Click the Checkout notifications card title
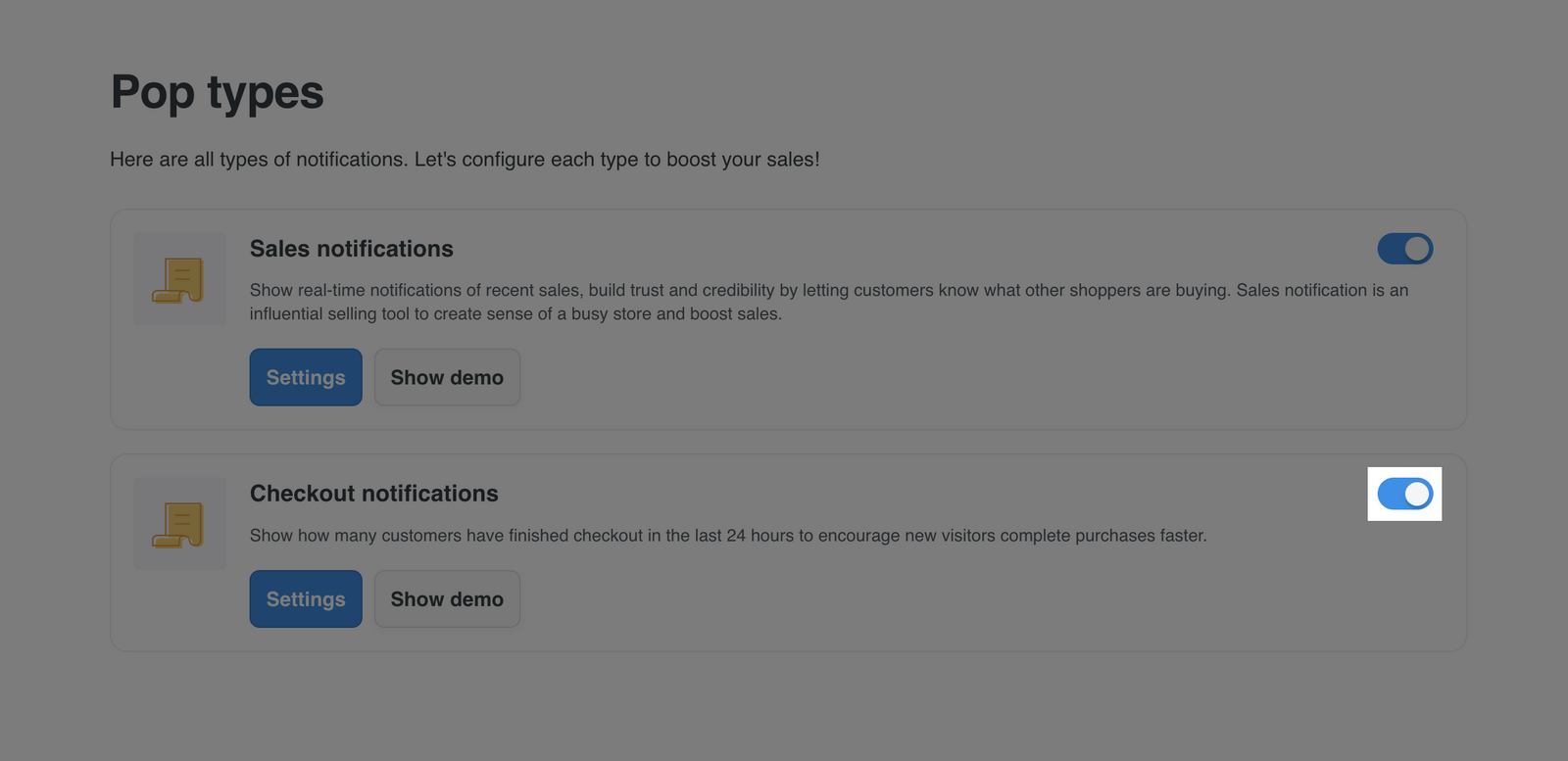 click(x=374, y=494)
